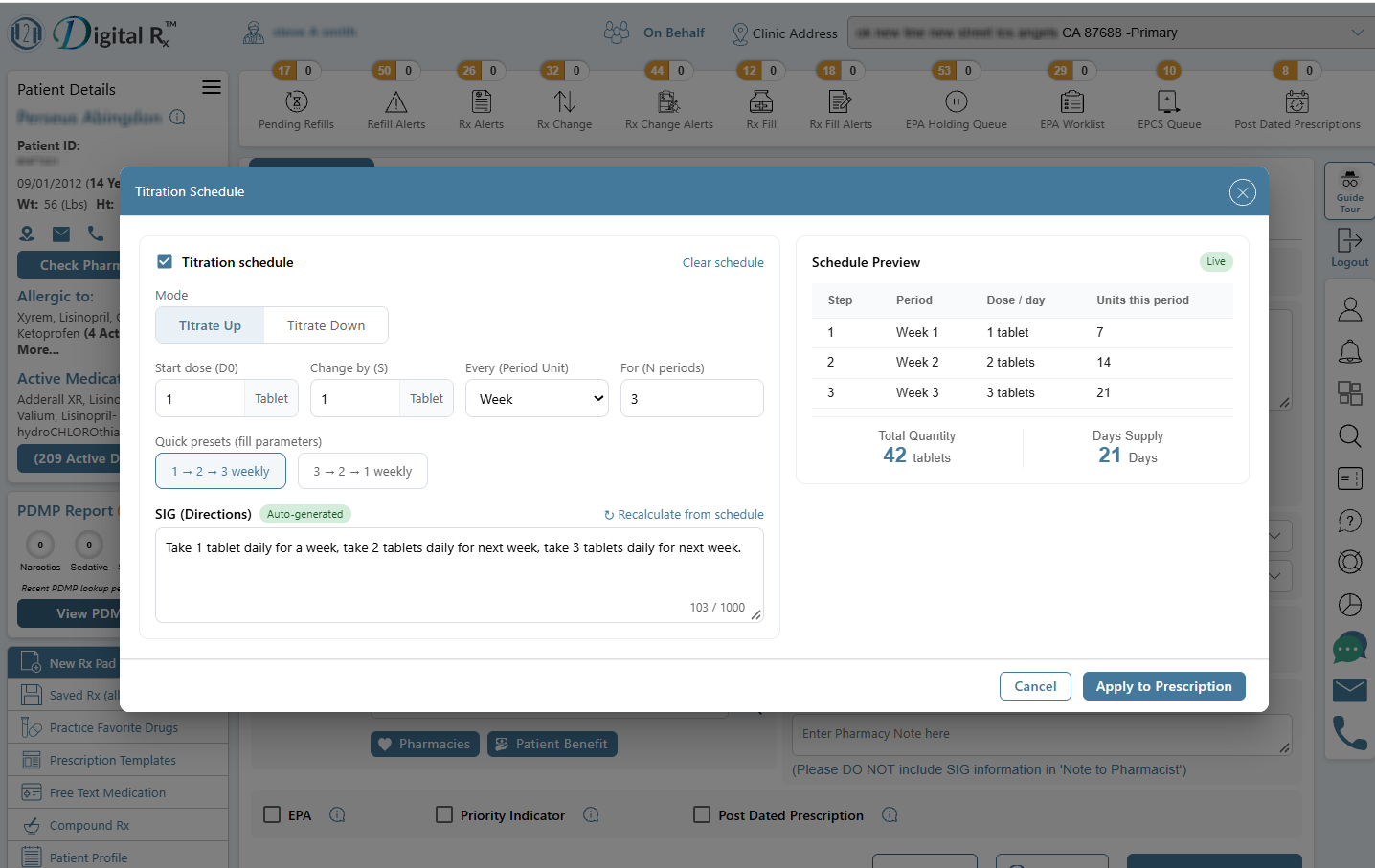The image size is (1375, 868).
Task: Enable the EPA checkbox
Action: [x=272, y=814]
